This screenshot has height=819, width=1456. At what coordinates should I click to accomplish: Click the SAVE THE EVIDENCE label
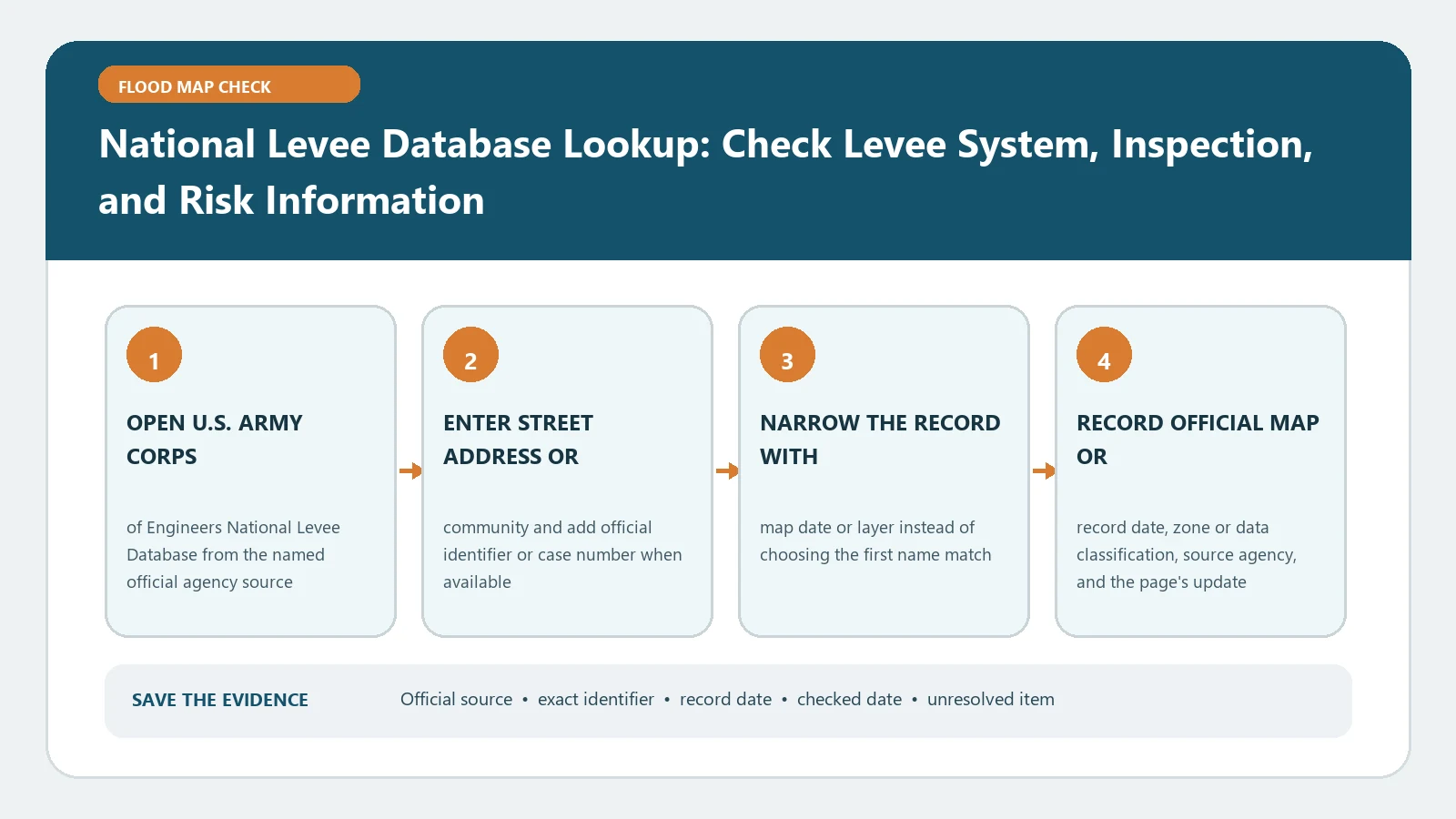pyautogui.click(x=220, y=700)
